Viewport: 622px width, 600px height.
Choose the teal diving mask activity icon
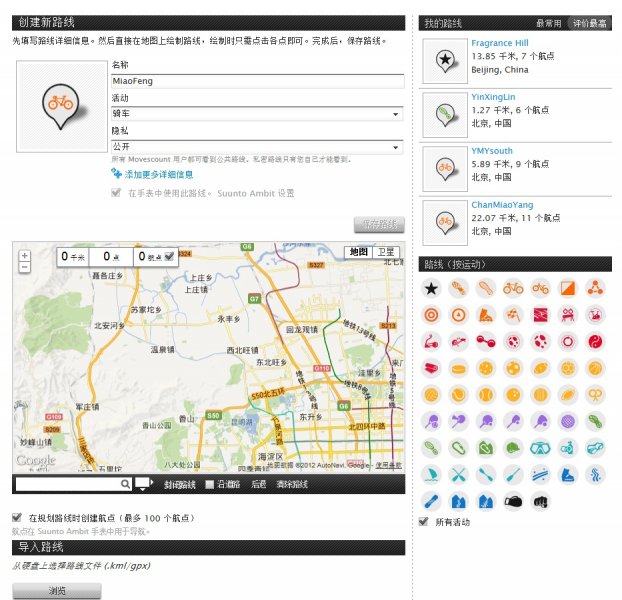coord(541,447)
